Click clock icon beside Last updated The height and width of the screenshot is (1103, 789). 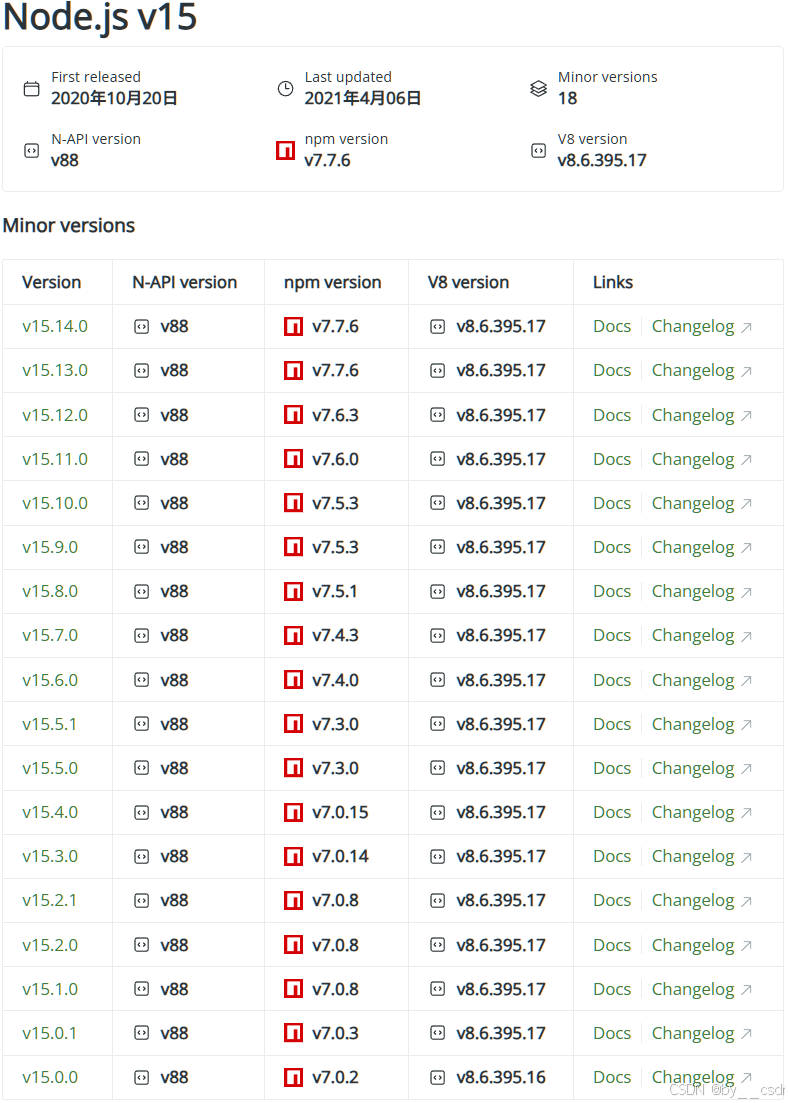point(285,89)
